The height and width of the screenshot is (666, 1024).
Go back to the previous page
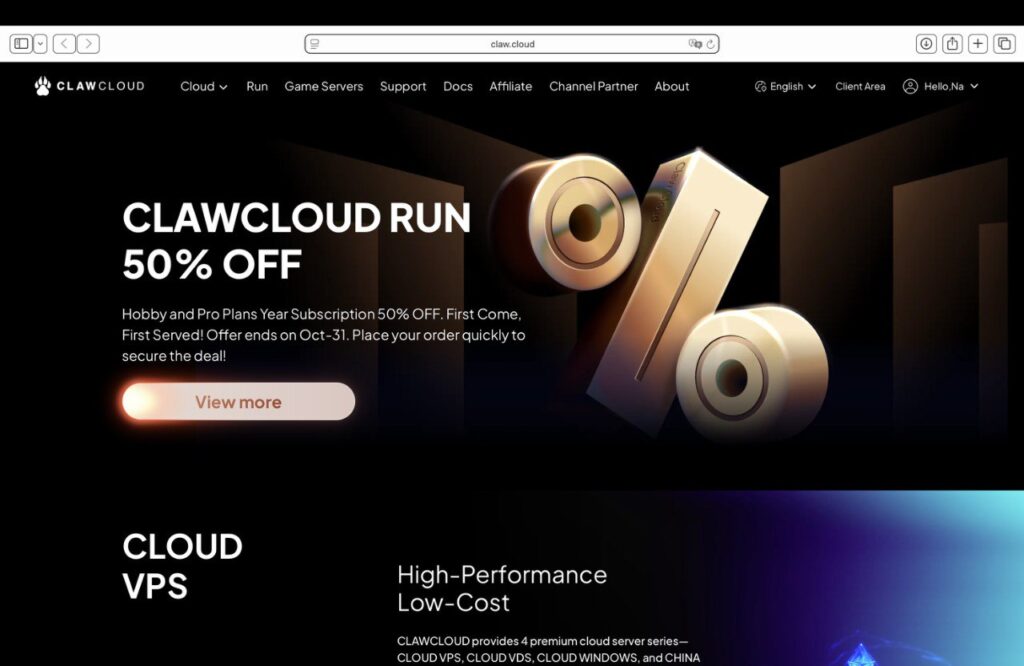click(x=64, y=44)
